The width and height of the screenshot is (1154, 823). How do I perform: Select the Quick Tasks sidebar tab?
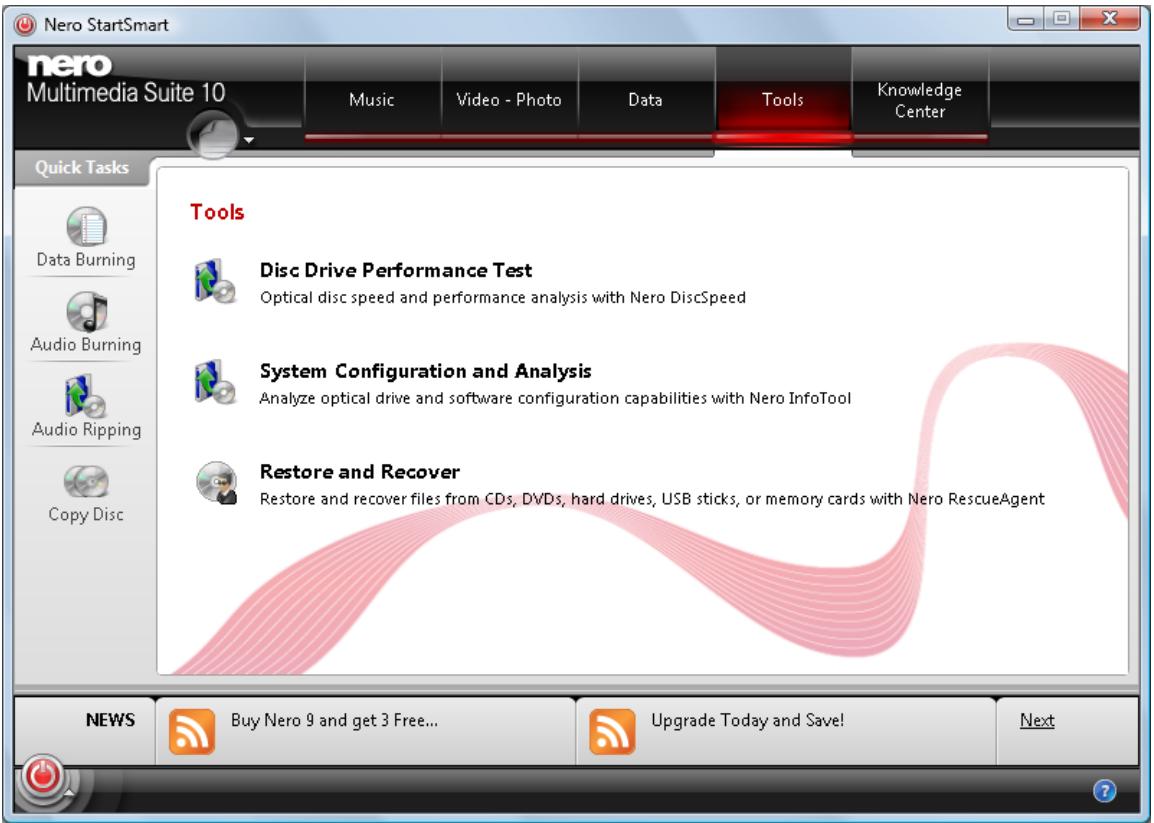(82, 168)
